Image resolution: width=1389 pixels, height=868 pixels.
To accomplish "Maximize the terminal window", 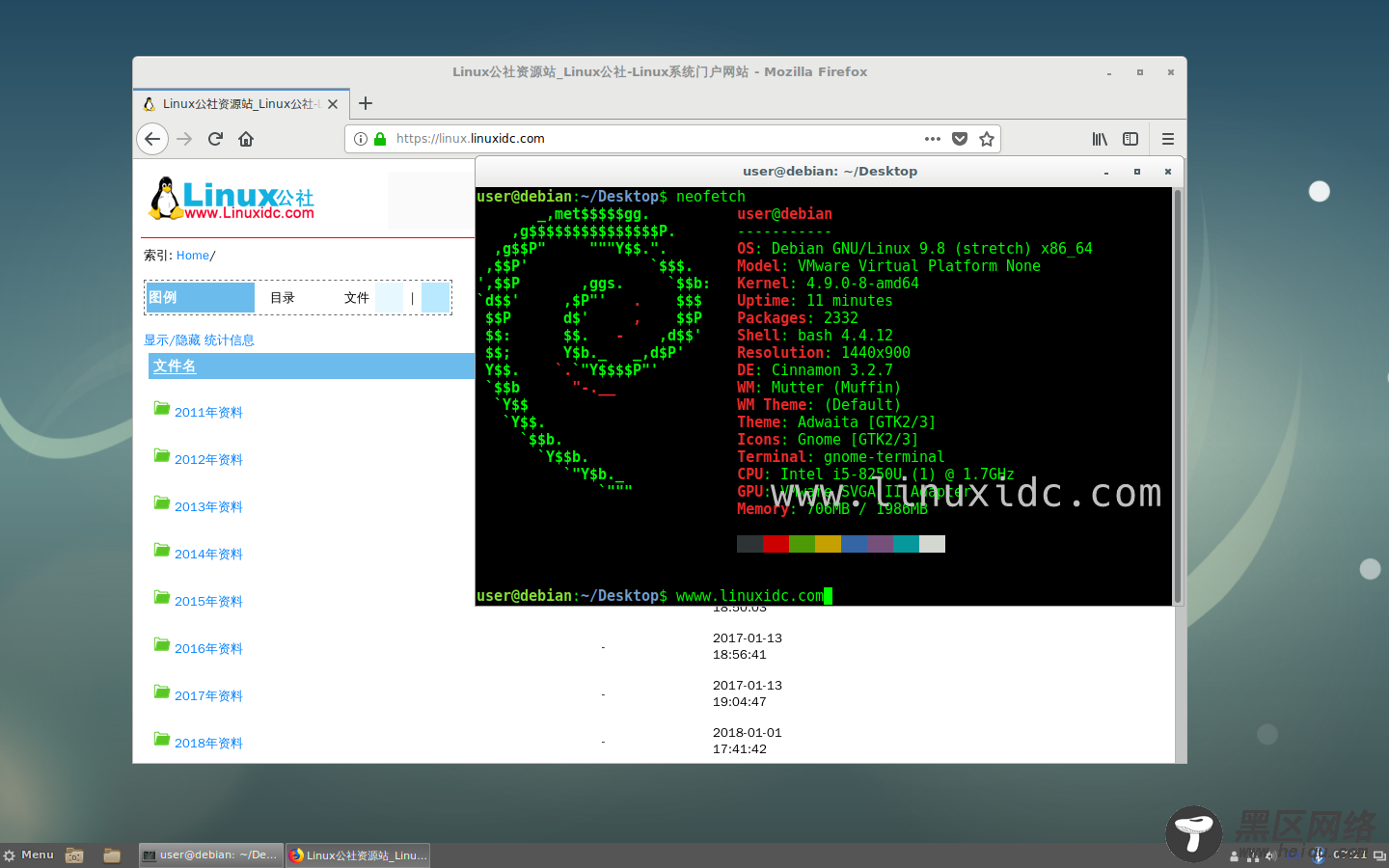I will [x=1137, y=172].
